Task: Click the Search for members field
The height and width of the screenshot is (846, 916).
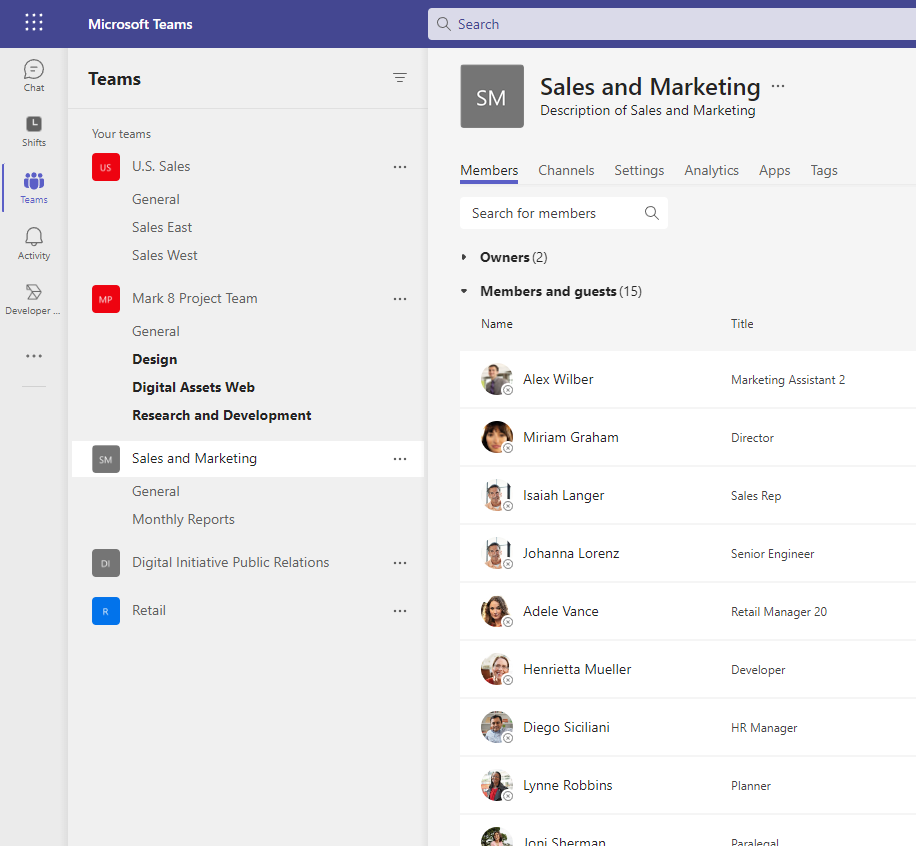Action: click(564, 213)
